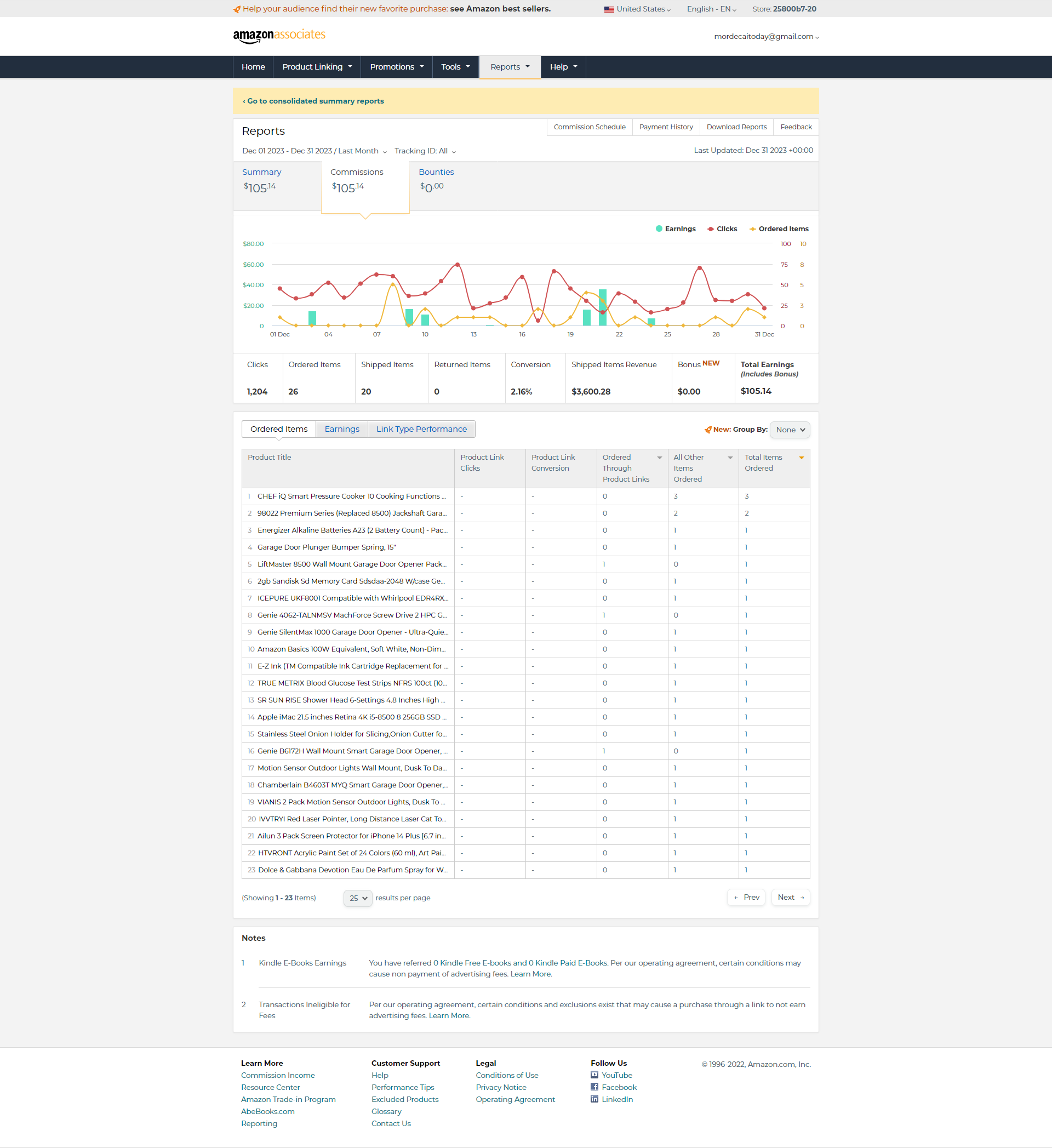Click CHEF iQ Smart Pressure Cooker row title
This screenshot has height=1148, width=1052.
tap(352, 496)
